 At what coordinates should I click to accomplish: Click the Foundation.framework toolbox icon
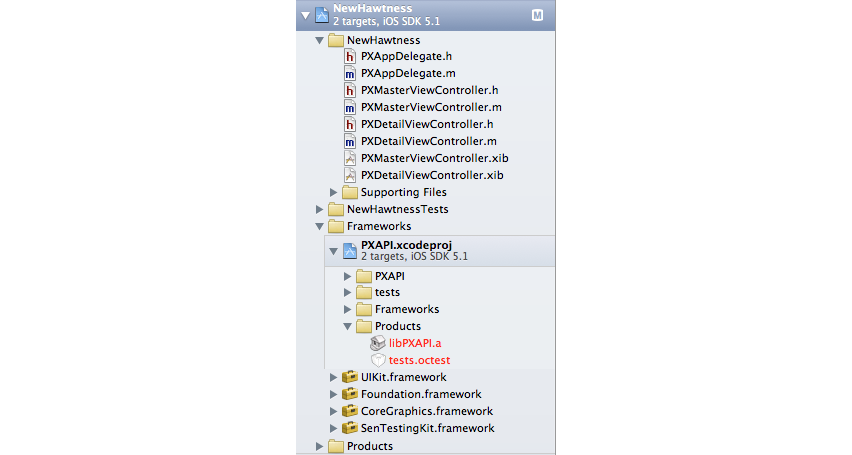[350, 394]
